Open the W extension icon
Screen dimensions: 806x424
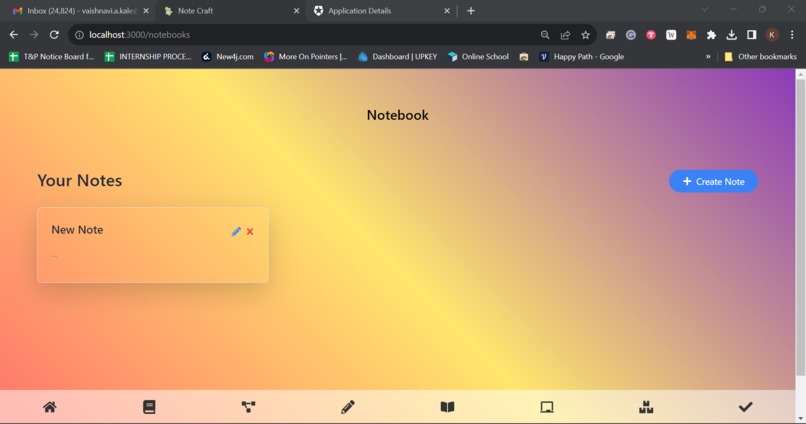tap(671, 35)
